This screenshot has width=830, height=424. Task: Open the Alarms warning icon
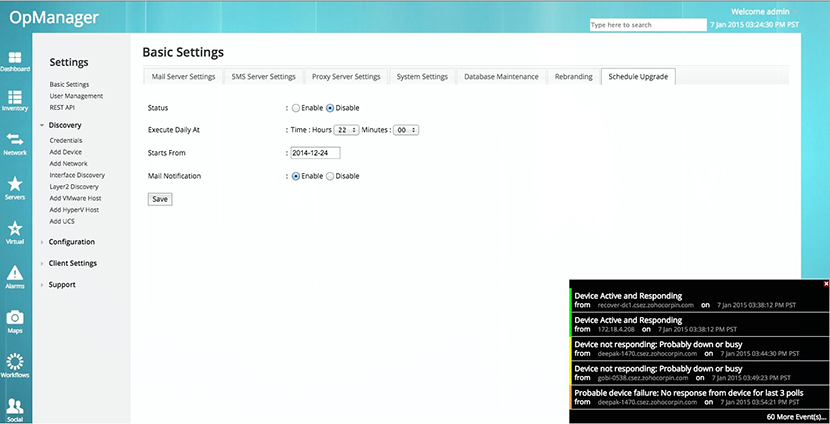point(15,277)
